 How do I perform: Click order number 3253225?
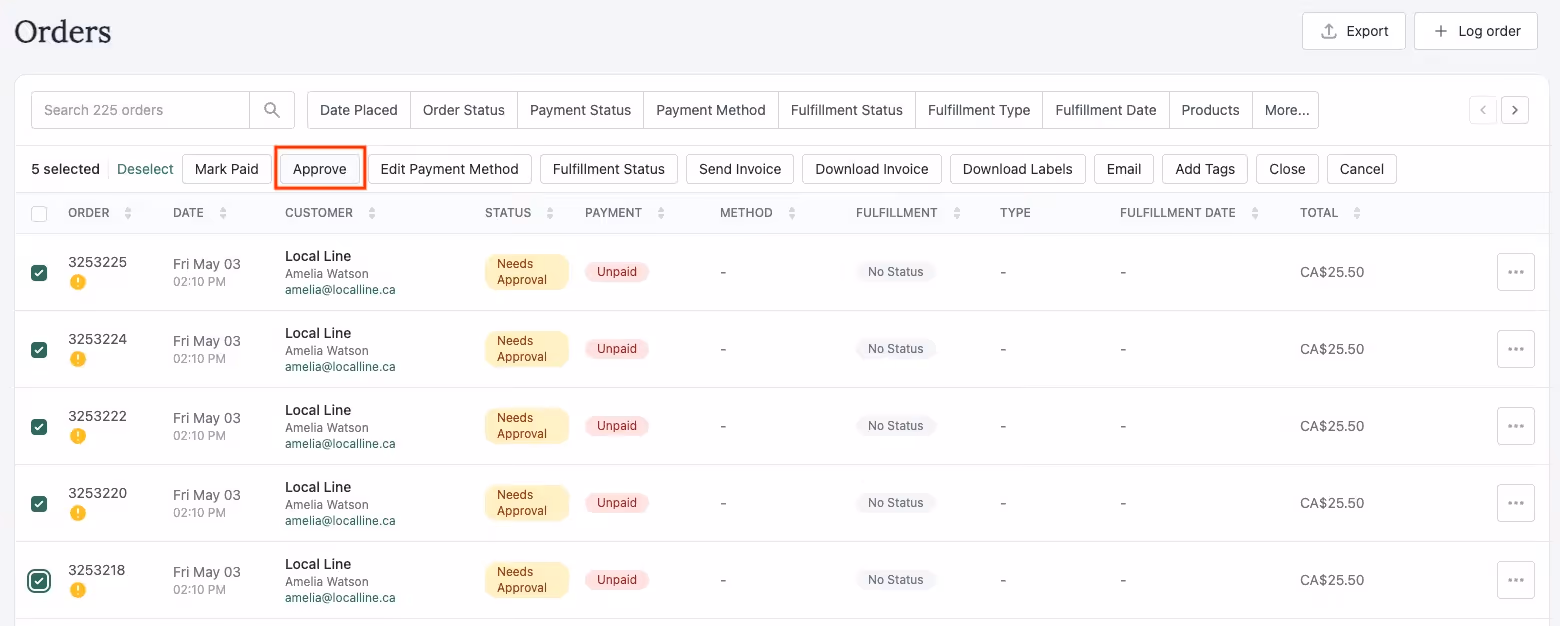point(97,262)
